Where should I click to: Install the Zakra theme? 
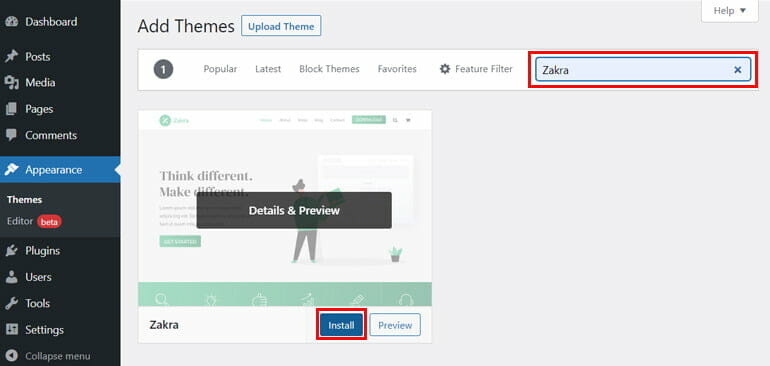pos(341,325)
